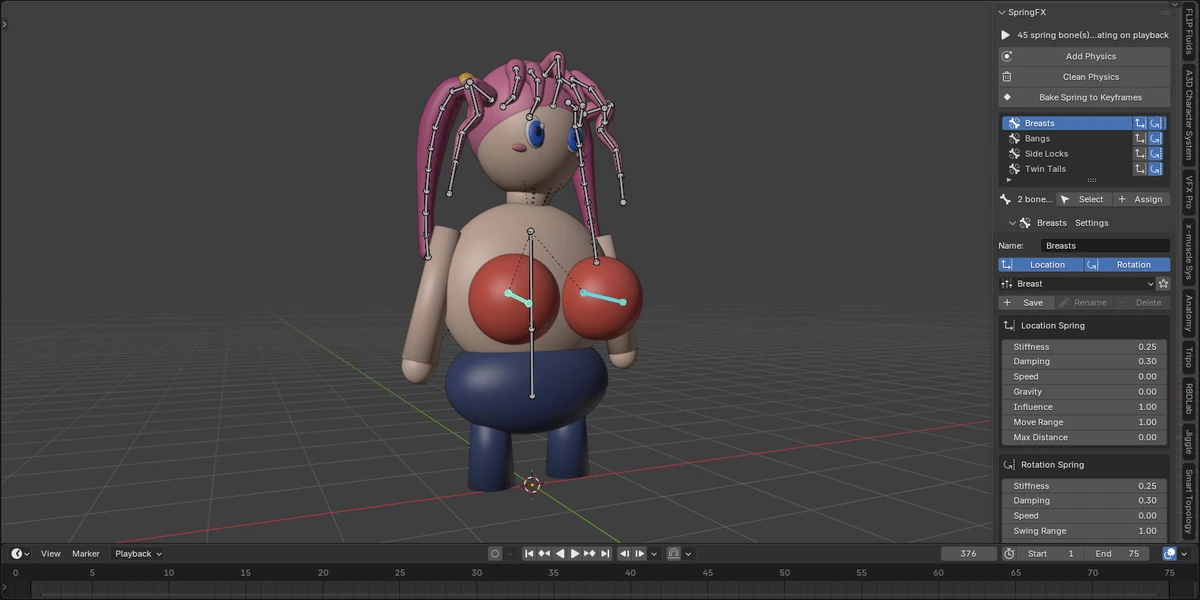Click the stopwatch preview range icon before Start

pos(1009,553)
